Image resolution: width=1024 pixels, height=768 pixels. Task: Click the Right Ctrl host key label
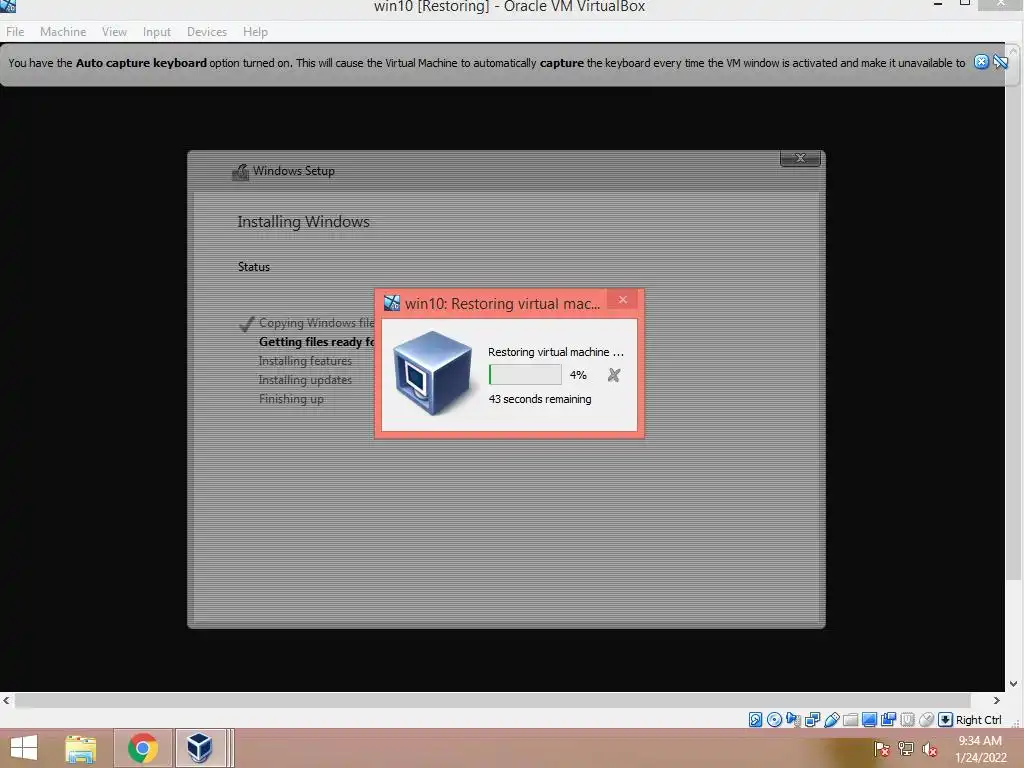(978, 720)
